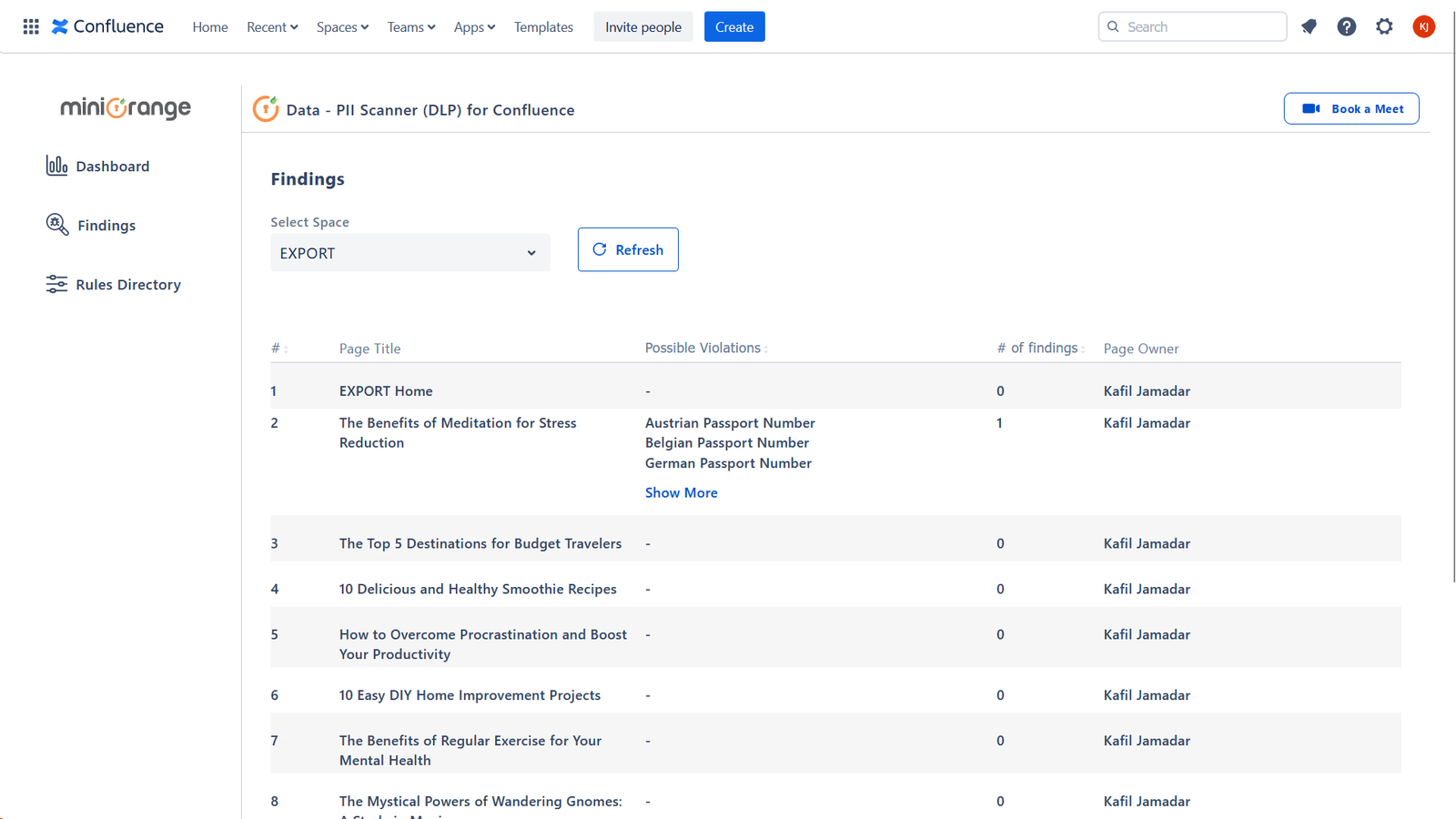Screen dimensions: 1456x819
Task: Click the Findings magnifier icon
Action: (57, 225)
